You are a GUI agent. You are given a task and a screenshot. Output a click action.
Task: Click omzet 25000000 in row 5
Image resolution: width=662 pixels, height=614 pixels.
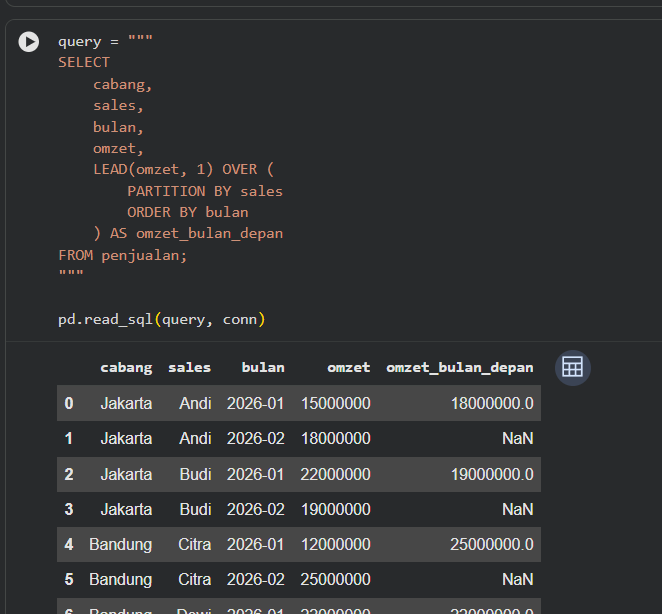[x=336, y=579]
